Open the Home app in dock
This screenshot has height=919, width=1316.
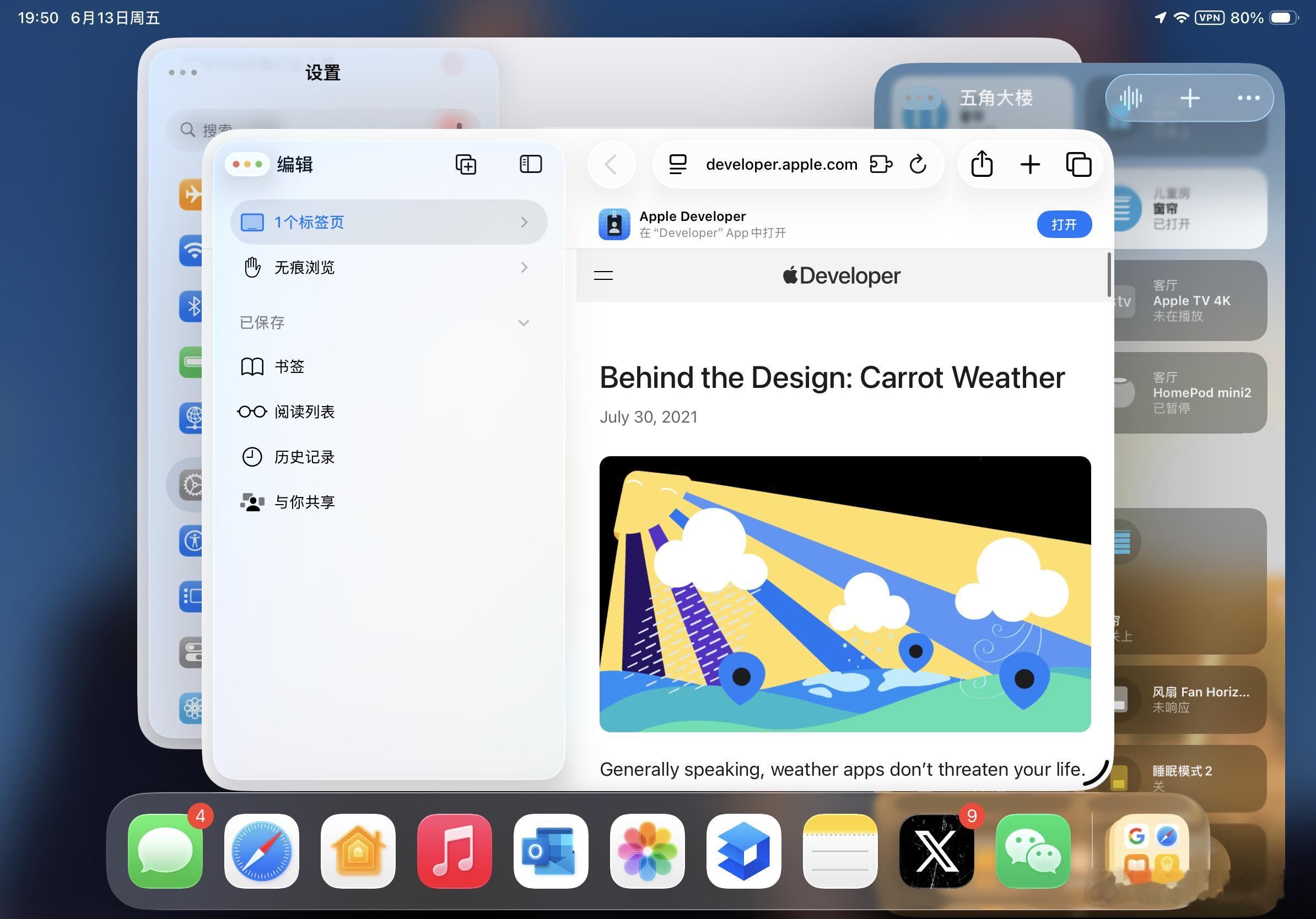coord(358,851)
